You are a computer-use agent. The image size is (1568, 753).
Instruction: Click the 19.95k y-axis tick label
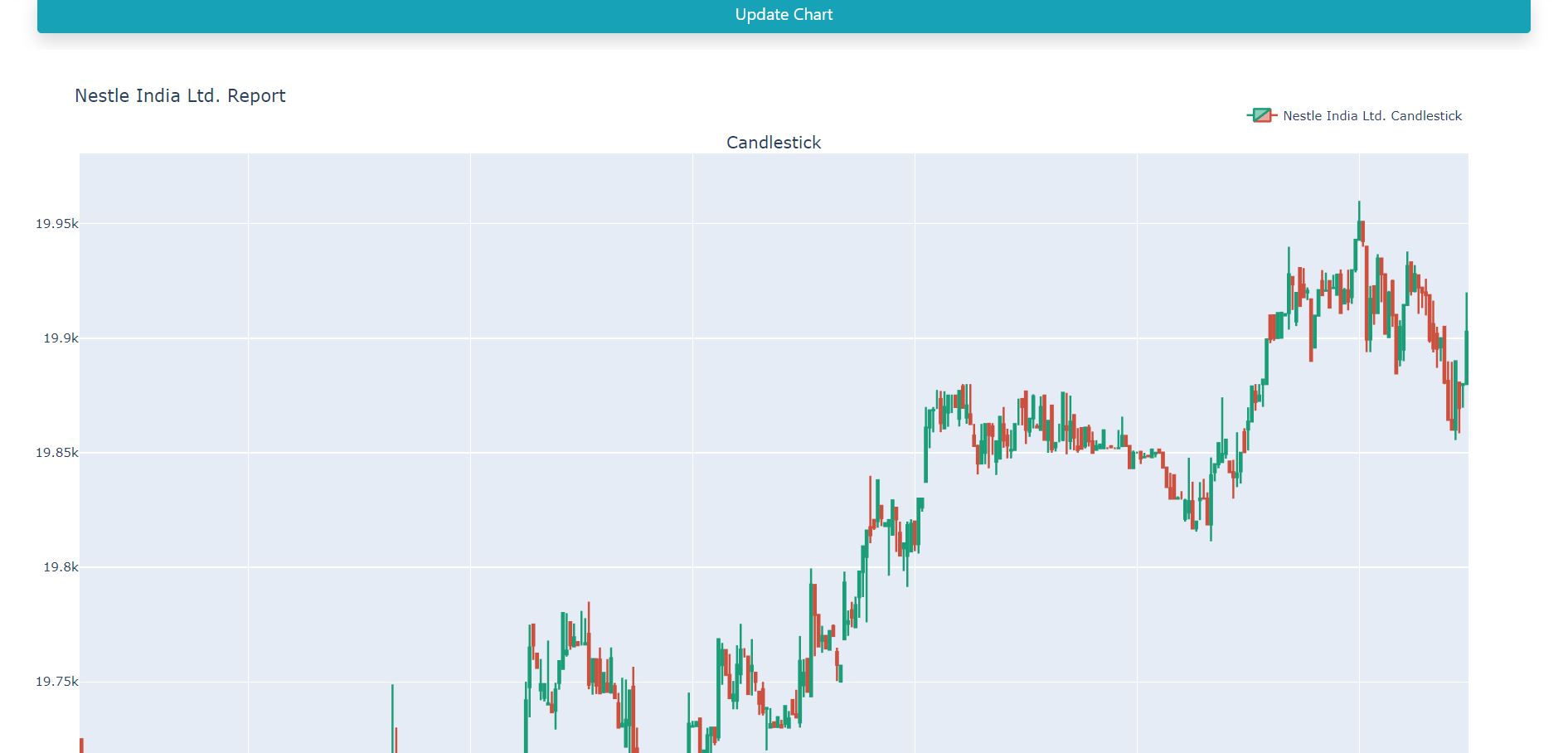[56, 224]
